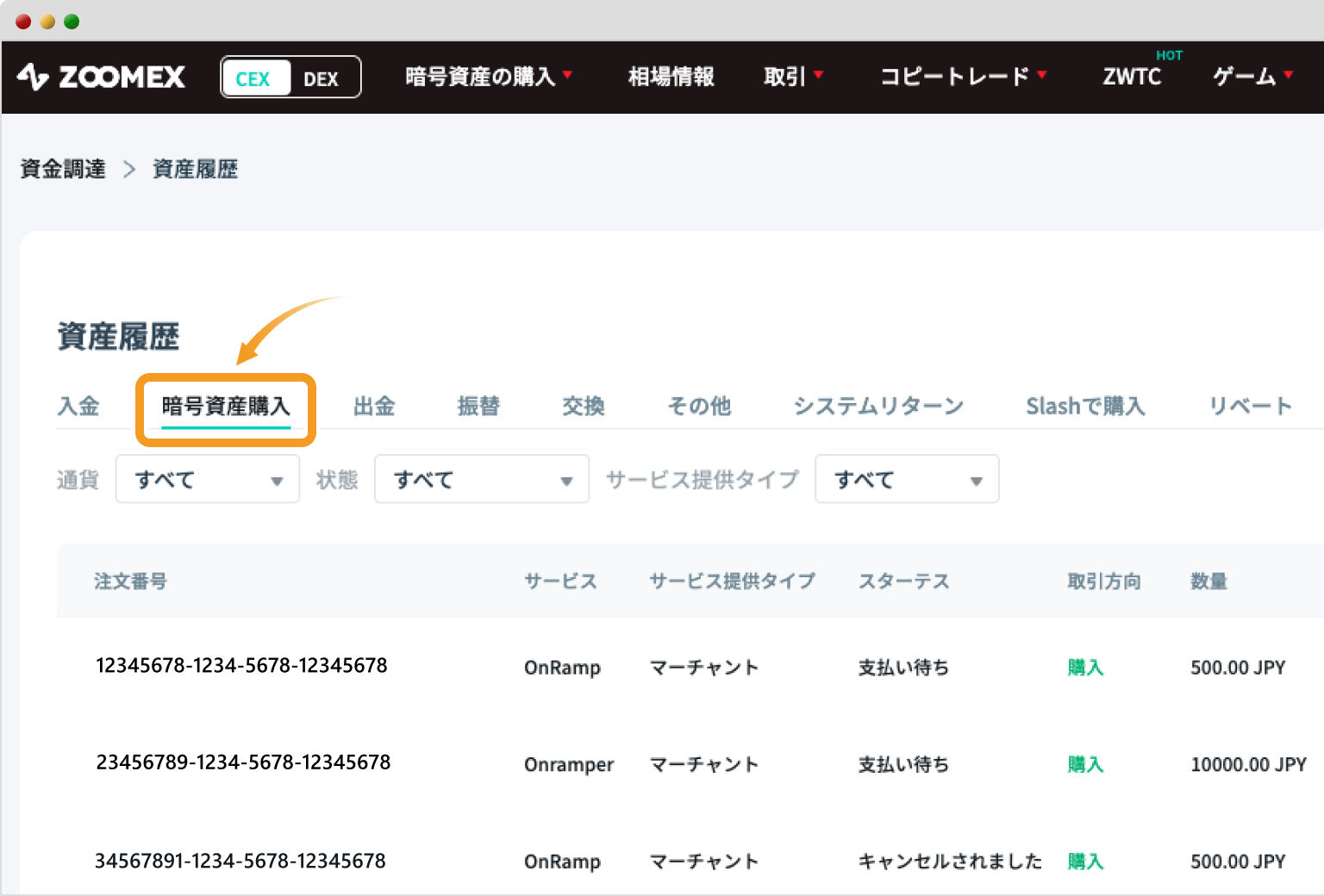Viewport: 1324px width, 896px height.
Task: Click the 注文番号 column header
Action: coord(131,582)
